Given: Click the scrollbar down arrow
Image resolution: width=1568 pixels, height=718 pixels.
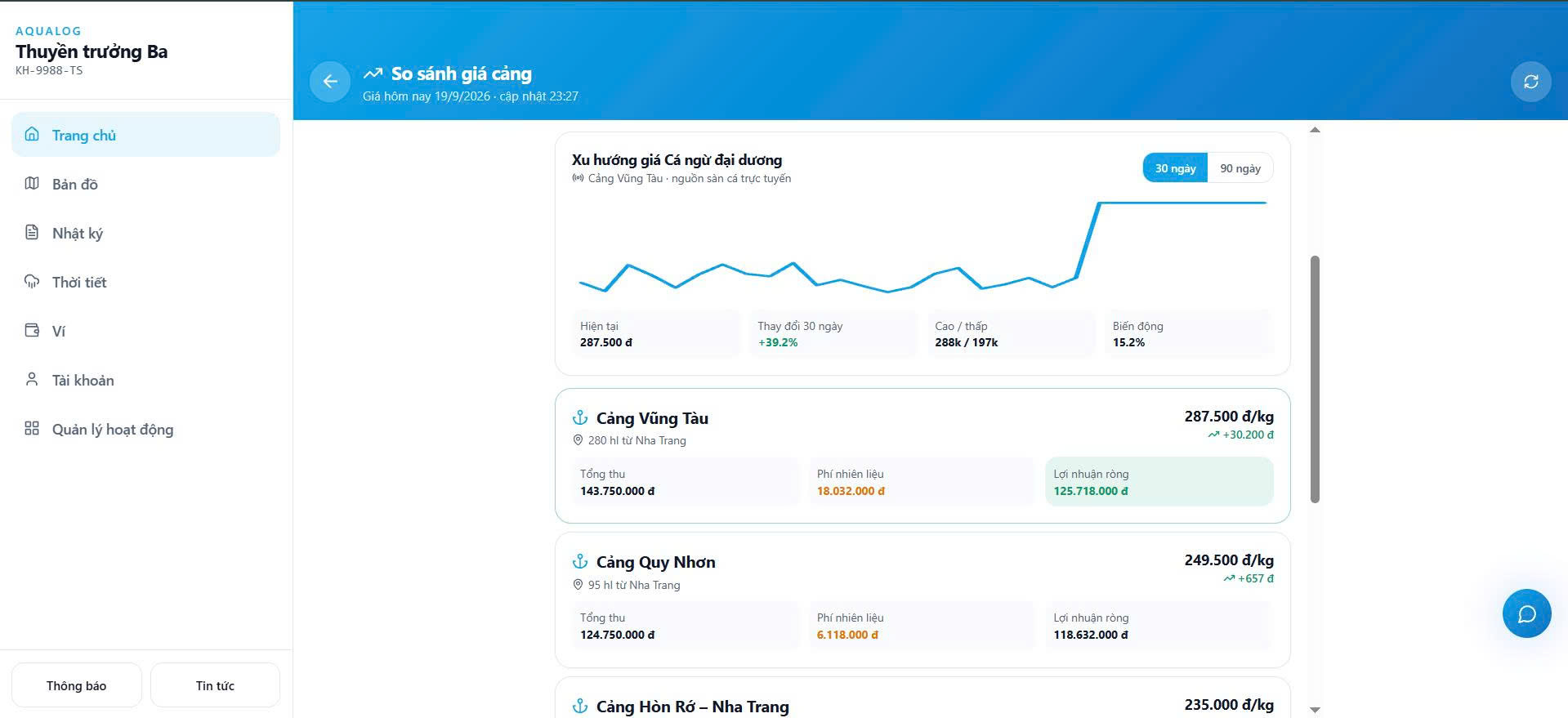Looking at the screenshot, I should [1315, 710].
